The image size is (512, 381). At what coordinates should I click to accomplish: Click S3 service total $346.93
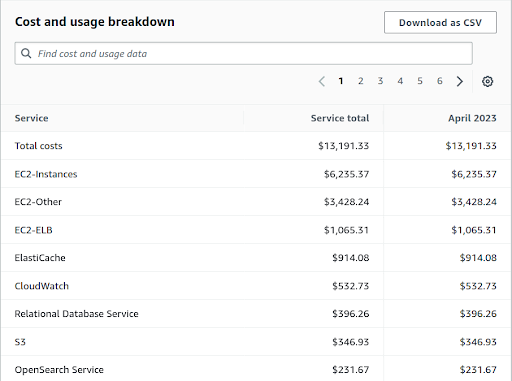[x=351, y=342]
